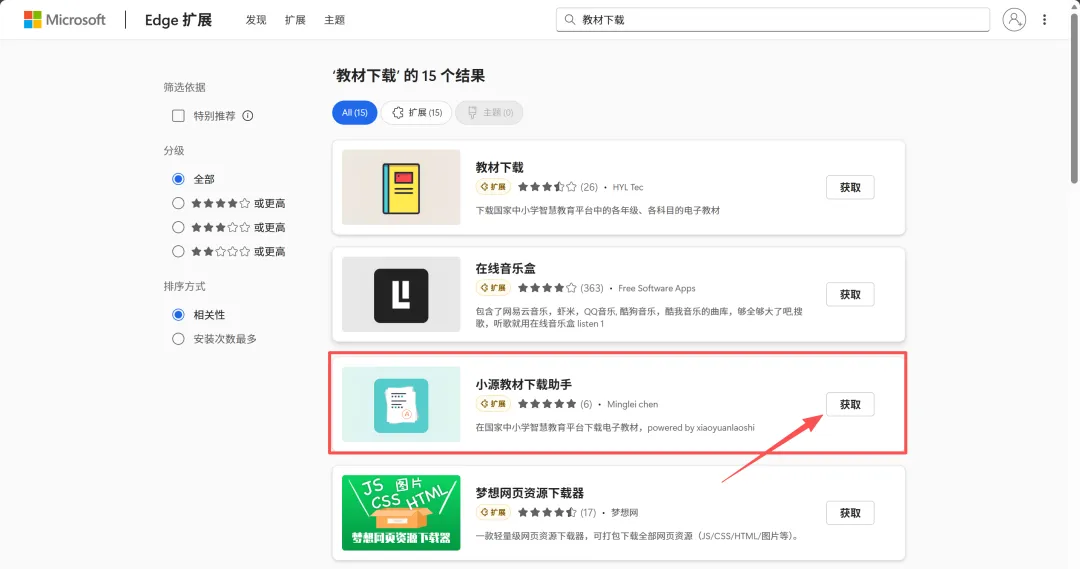Open the 教材下载 extension title
1080x569 pixels.
pyautogui.click(x=499, y=167)
